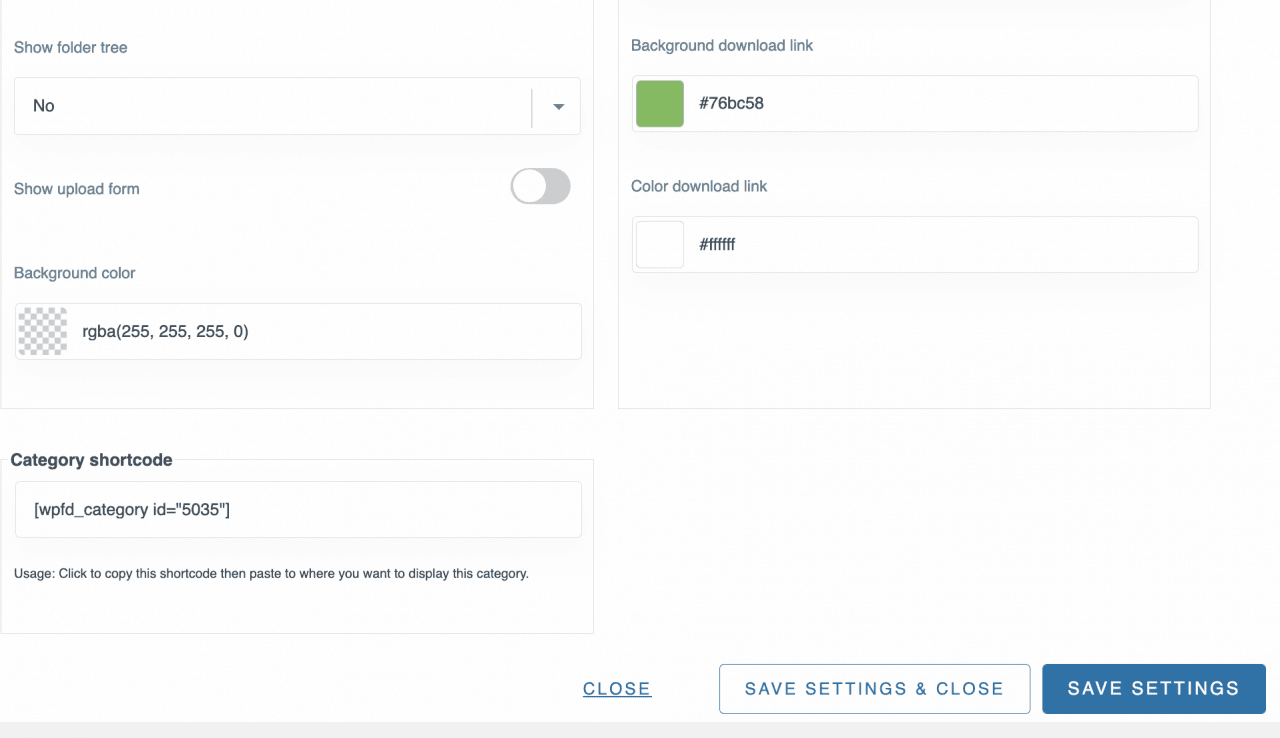The image size is (1280, 738).
Task: Click the shortcode Usage hint text
Action: click(x=271, y=574)
